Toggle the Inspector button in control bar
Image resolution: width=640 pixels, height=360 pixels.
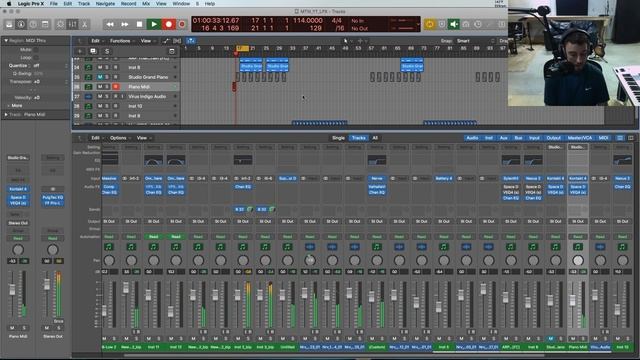point(21,24)
